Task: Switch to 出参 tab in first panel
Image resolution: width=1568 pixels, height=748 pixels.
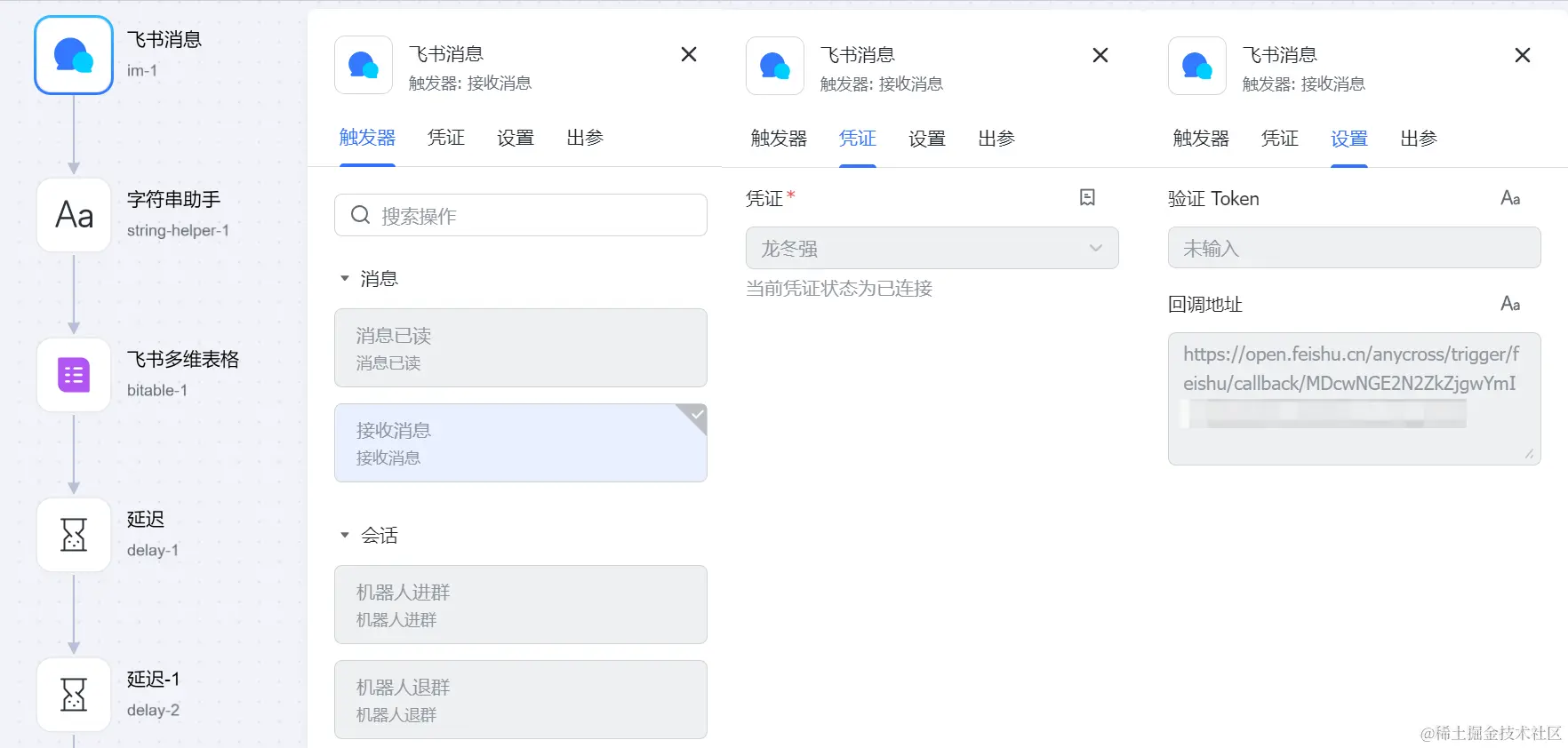Action: (585, 138)
